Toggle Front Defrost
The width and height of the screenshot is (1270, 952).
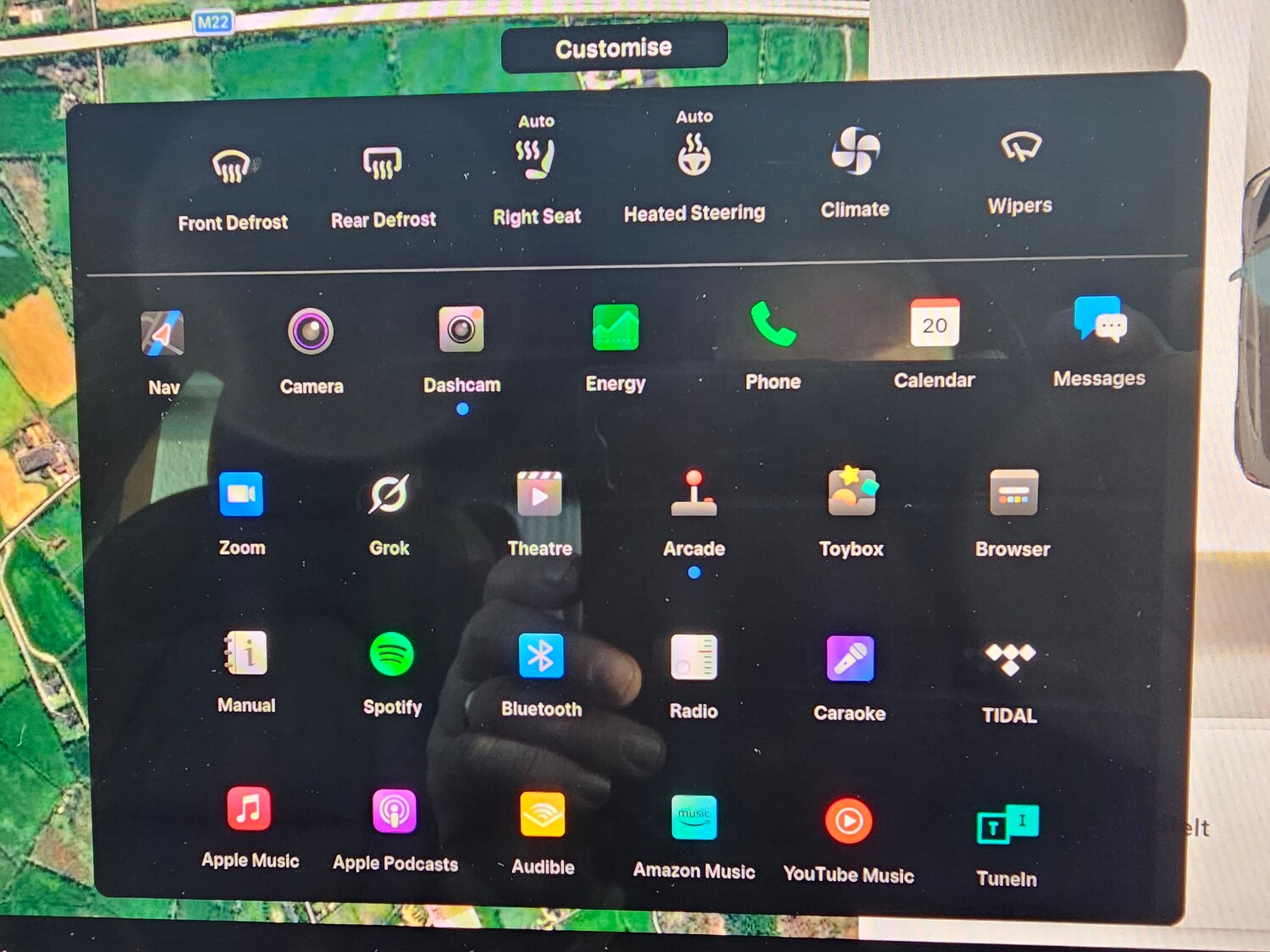point(232,167)
